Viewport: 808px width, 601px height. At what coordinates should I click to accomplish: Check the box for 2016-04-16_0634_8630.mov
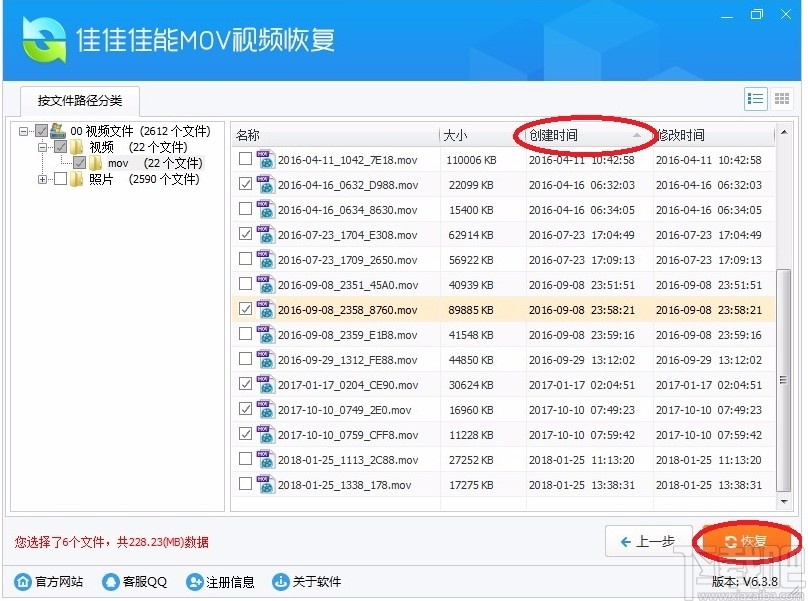[245, 209]
